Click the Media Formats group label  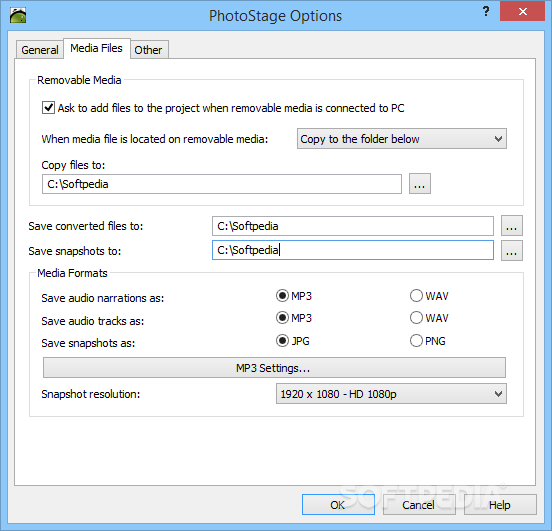point(73,273)
